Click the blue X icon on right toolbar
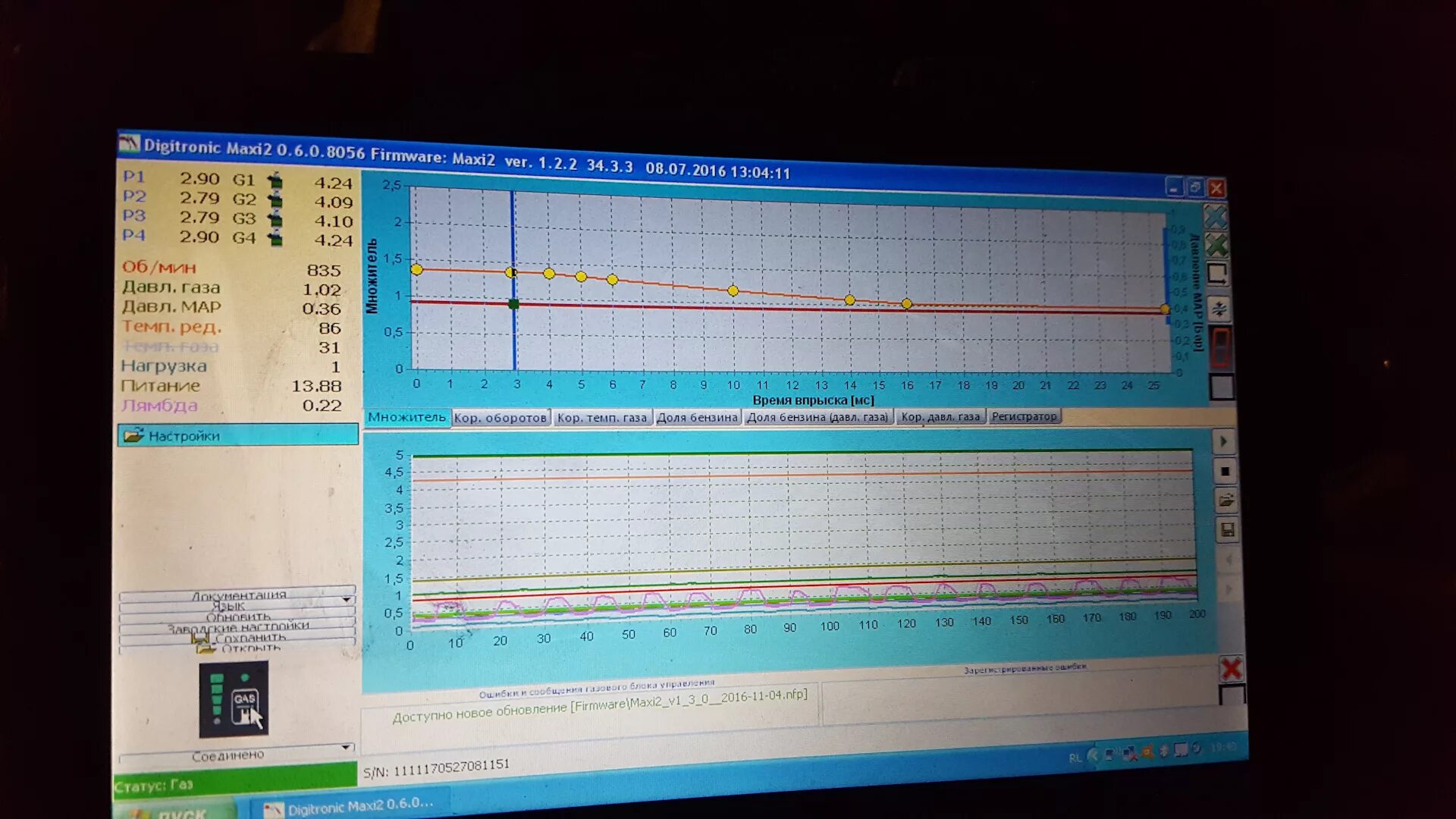1456x819 pixels. click(1216, 218)
